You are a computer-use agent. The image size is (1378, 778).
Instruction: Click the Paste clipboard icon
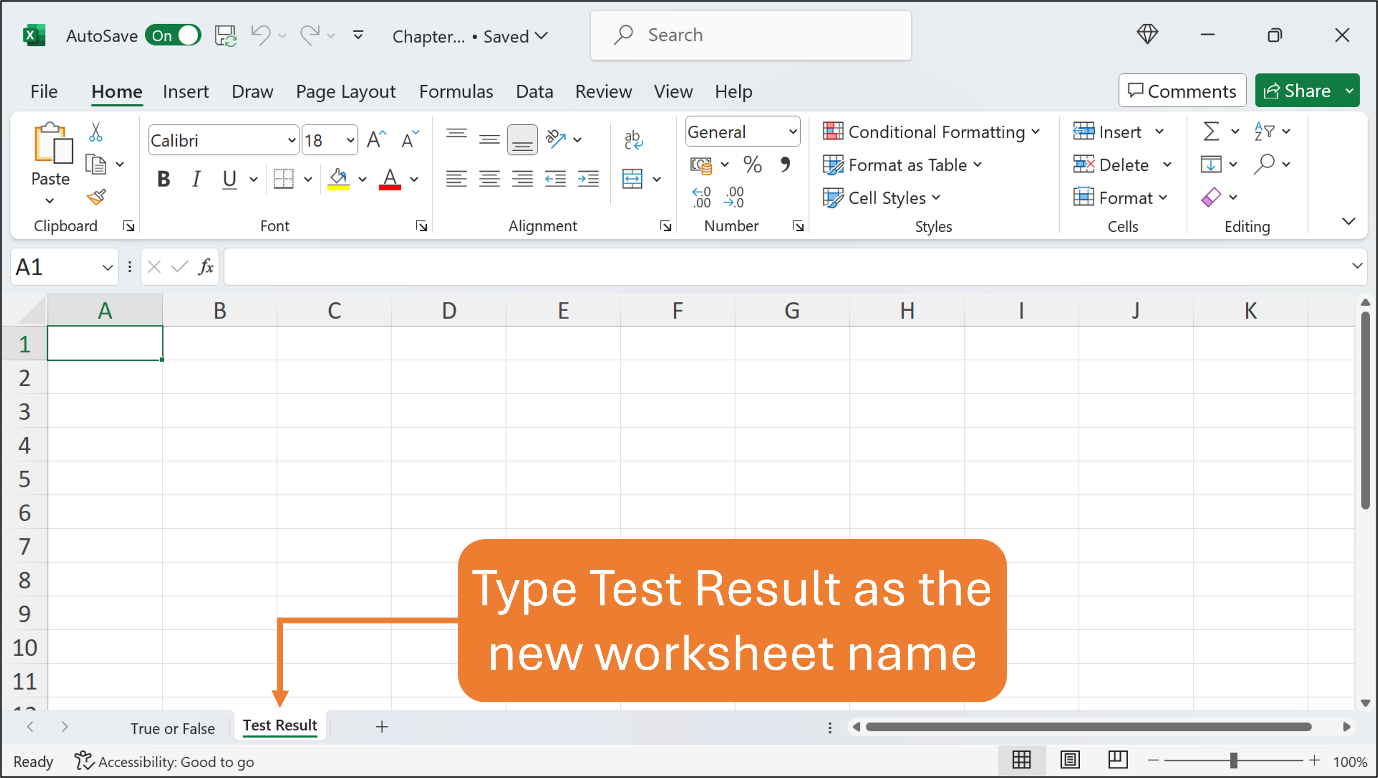pyautogui.click(x=52, y=144)
